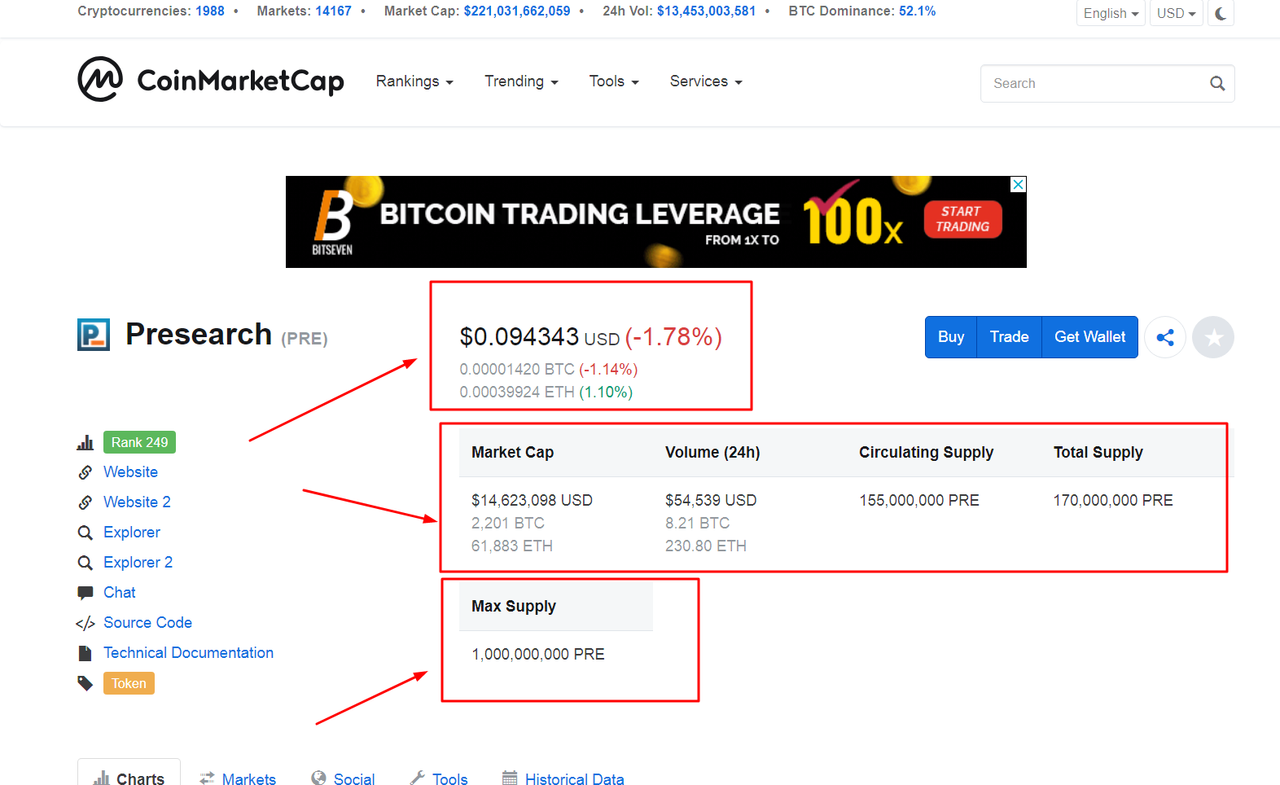Open the Chat link
The height and width of the screenshot is (785, 1280).
[x=120, y=593]
